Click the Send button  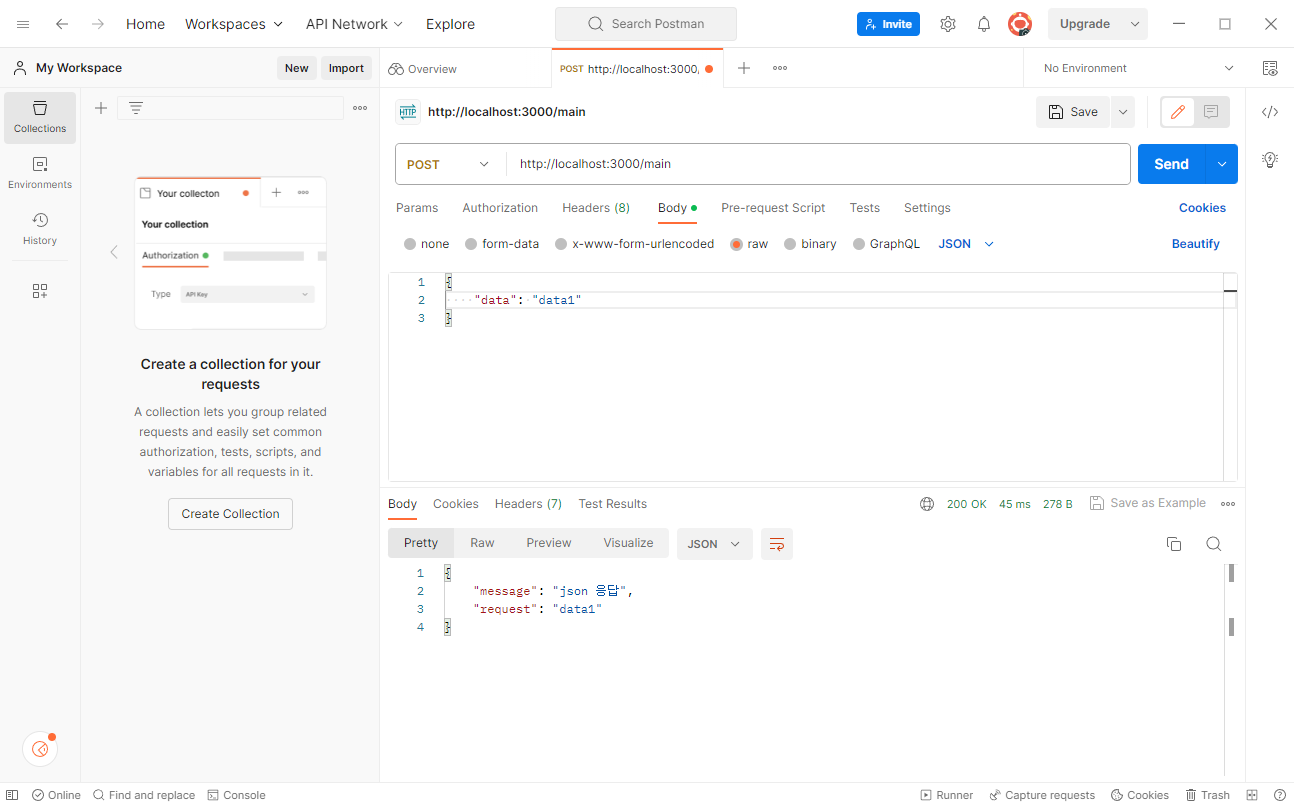1171,164
